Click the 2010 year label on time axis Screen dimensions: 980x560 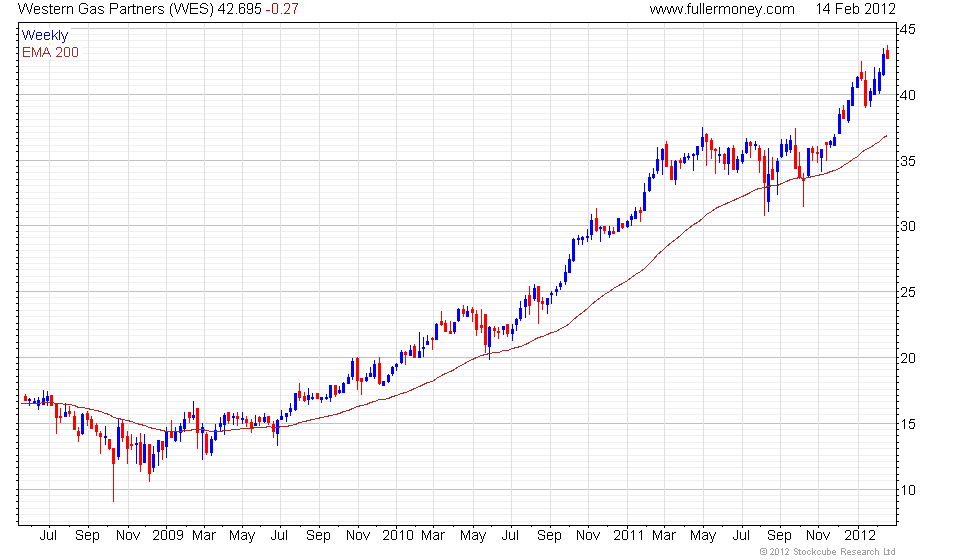click(x=398, y=535)
